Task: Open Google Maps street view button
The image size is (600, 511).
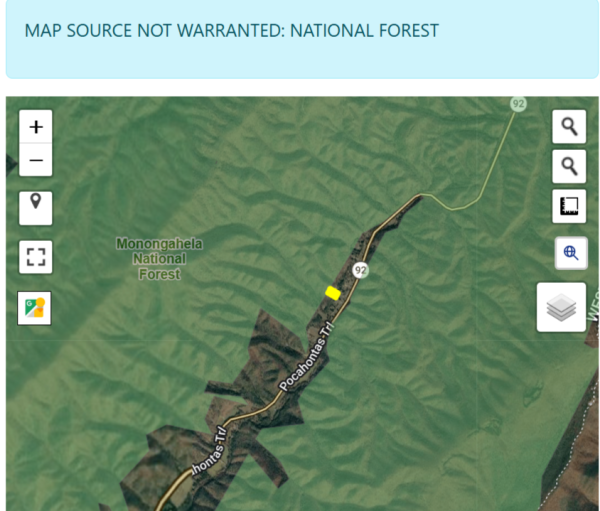Action: pos(34,308)
